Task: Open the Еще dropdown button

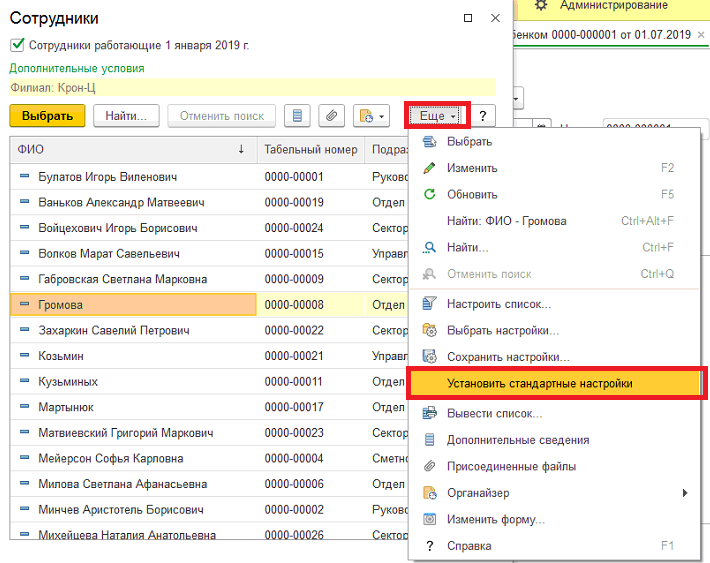Action: pyautogui.click(x=437, y=116)
